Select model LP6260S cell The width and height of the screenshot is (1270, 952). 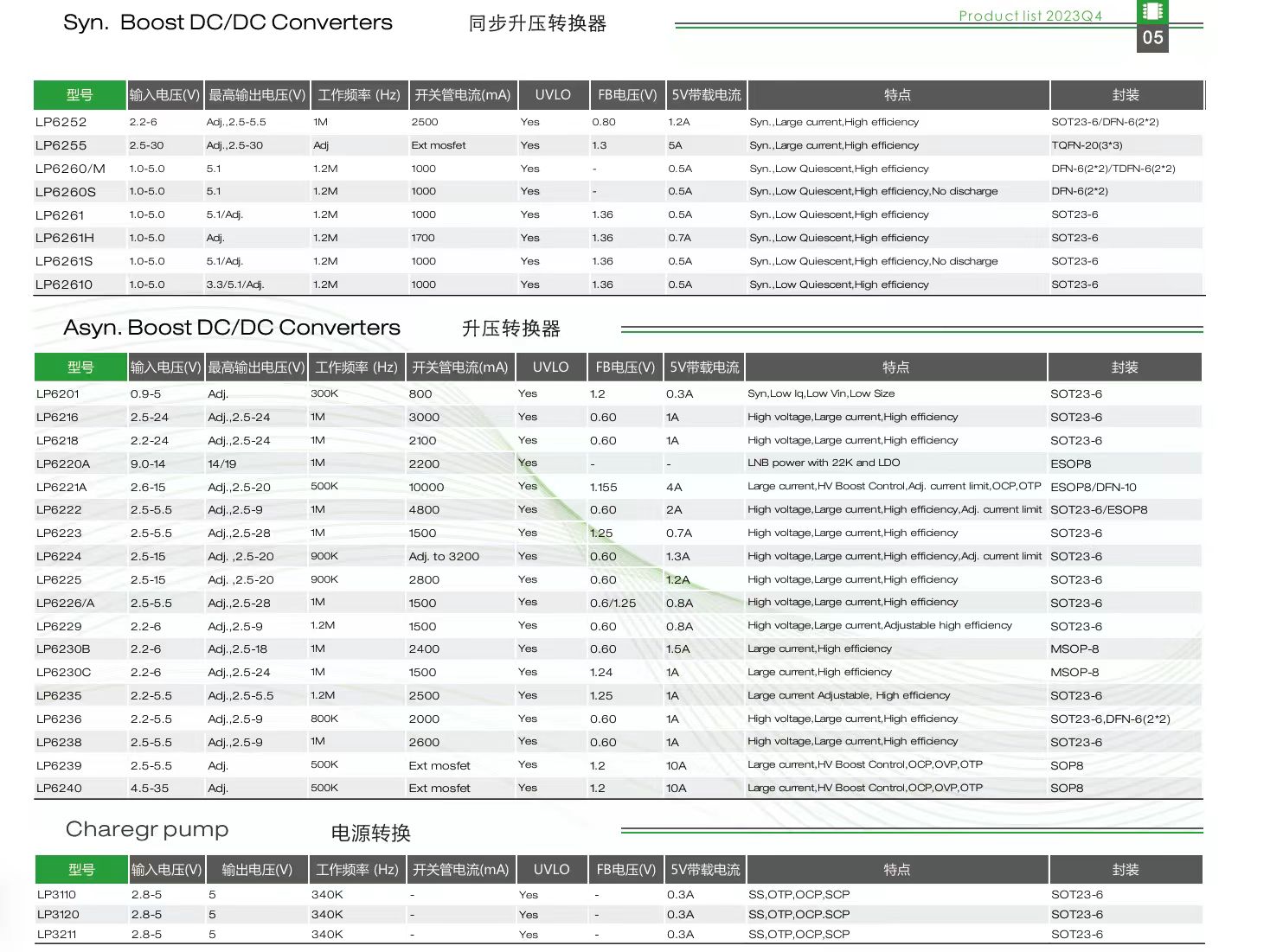click(x=65, y=191)
